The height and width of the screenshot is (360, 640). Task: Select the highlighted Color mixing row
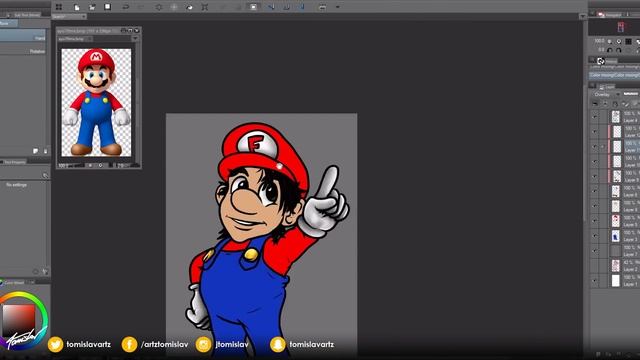(614, 75)
